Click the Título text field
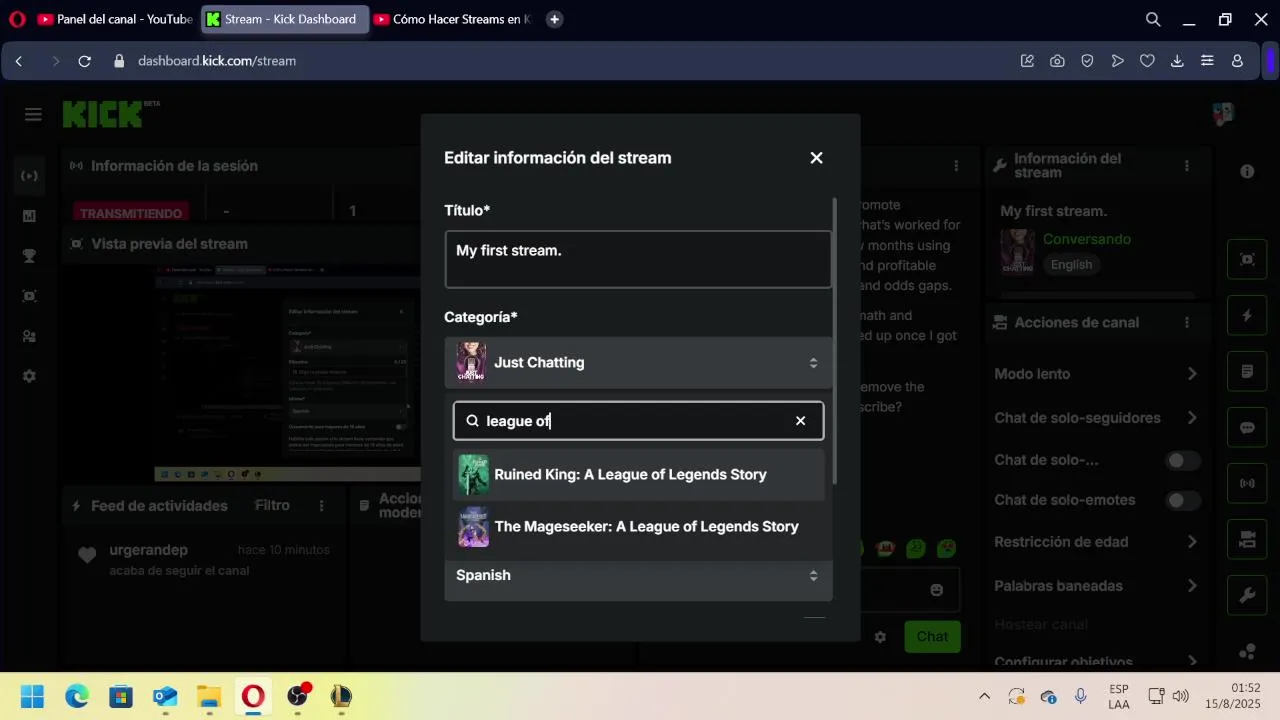1280x720 pixels. (638, 260)
